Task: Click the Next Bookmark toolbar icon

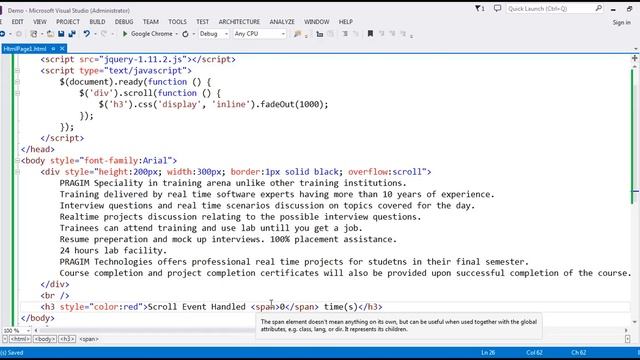Action: [x=393, y=33]
